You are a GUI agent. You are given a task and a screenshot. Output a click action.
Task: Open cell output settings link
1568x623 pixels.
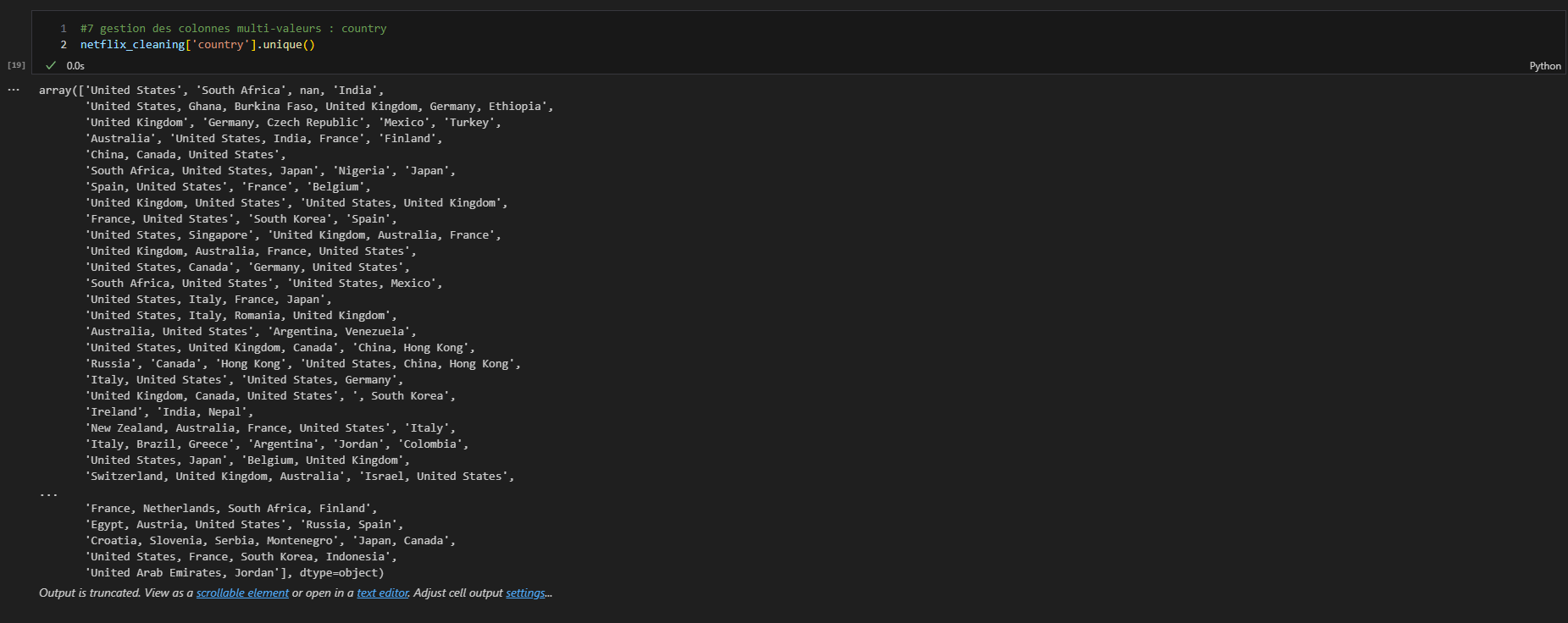pyautogui.click(x=525, y=593)
